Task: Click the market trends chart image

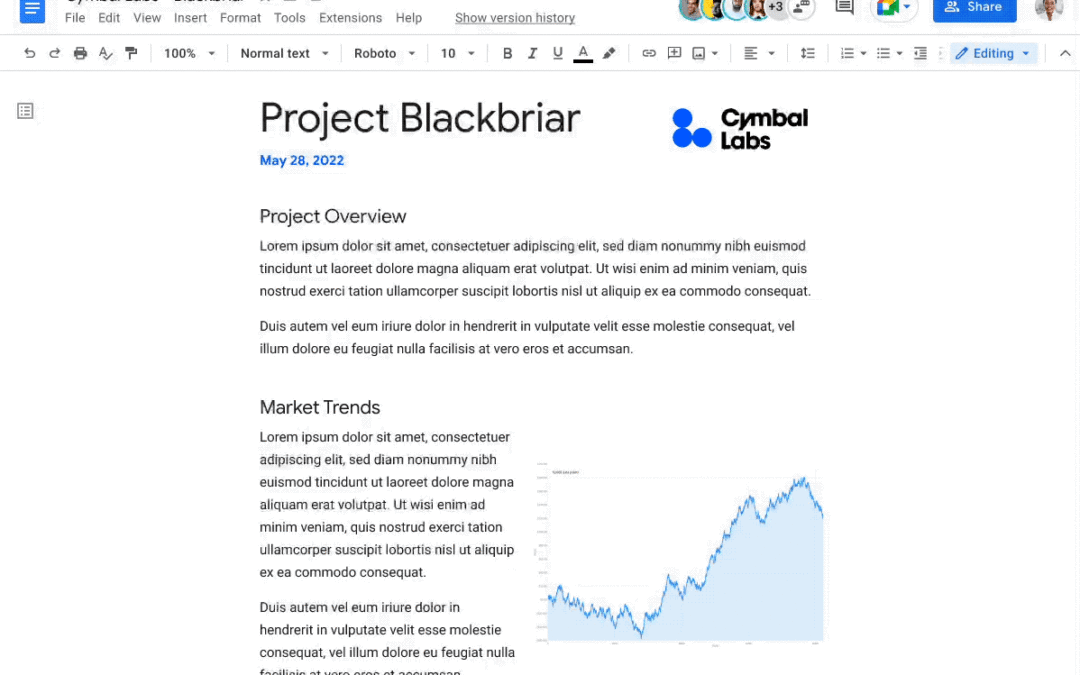Action: 680,554
